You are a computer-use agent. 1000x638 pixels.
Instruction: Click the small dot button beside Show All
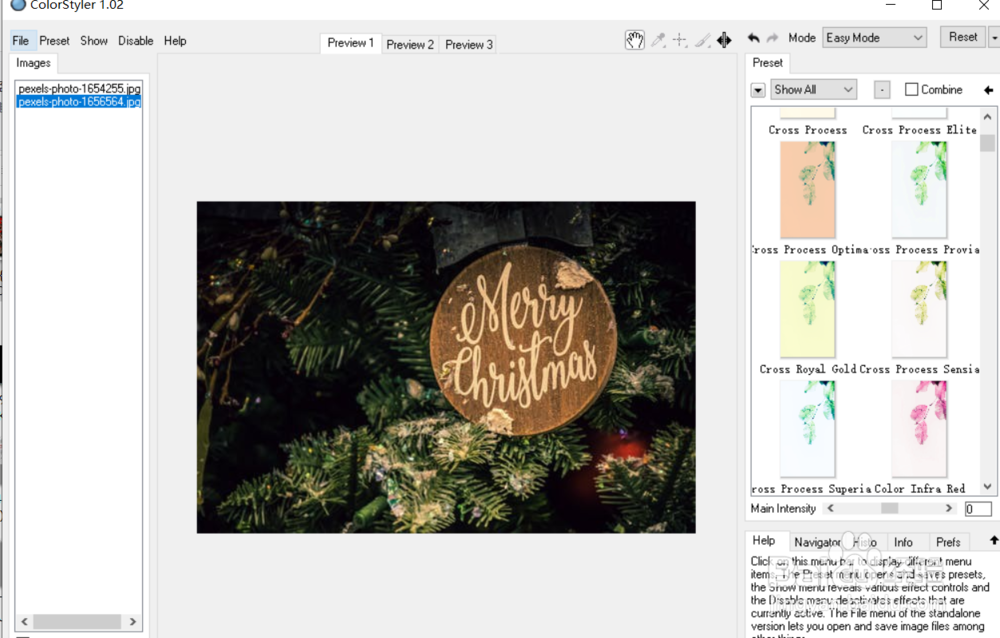click(x=882, y=90)
